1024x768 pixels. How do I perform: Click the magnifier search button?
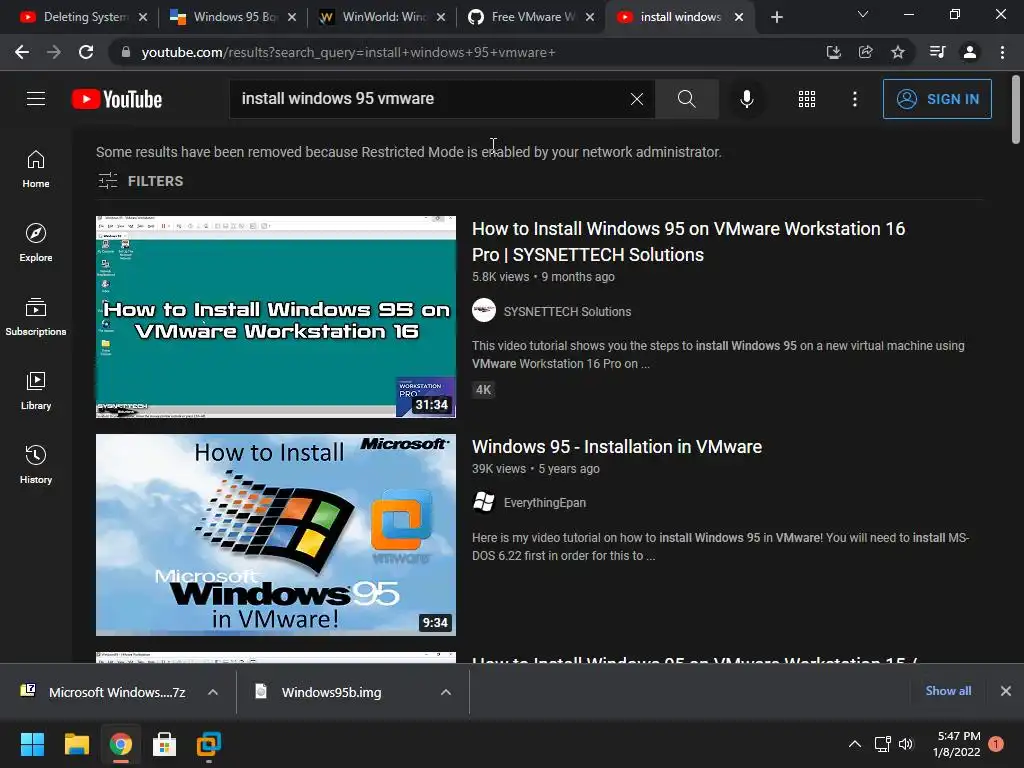coord(686,99)
